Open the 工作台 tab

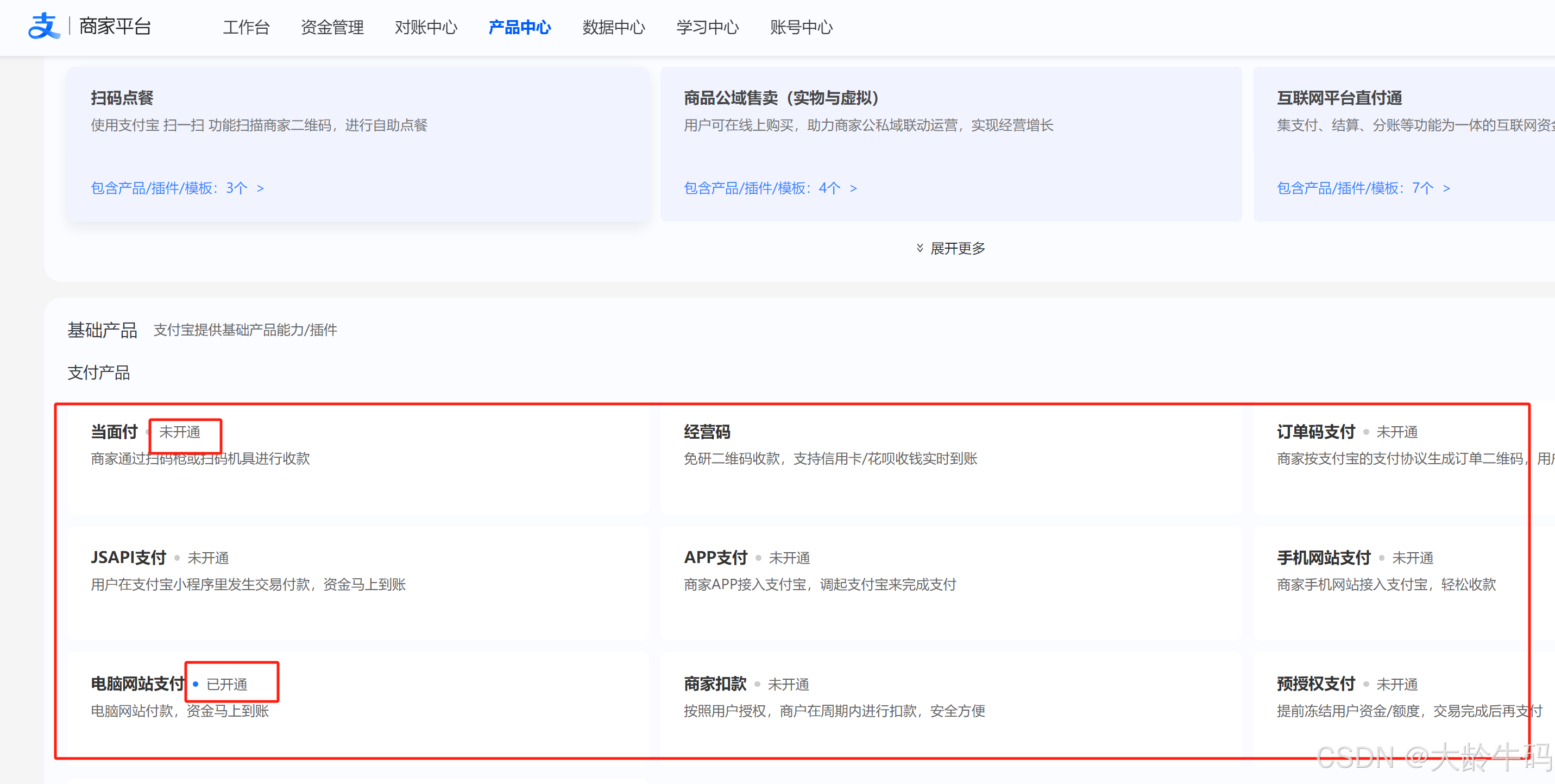click(246, 27)
